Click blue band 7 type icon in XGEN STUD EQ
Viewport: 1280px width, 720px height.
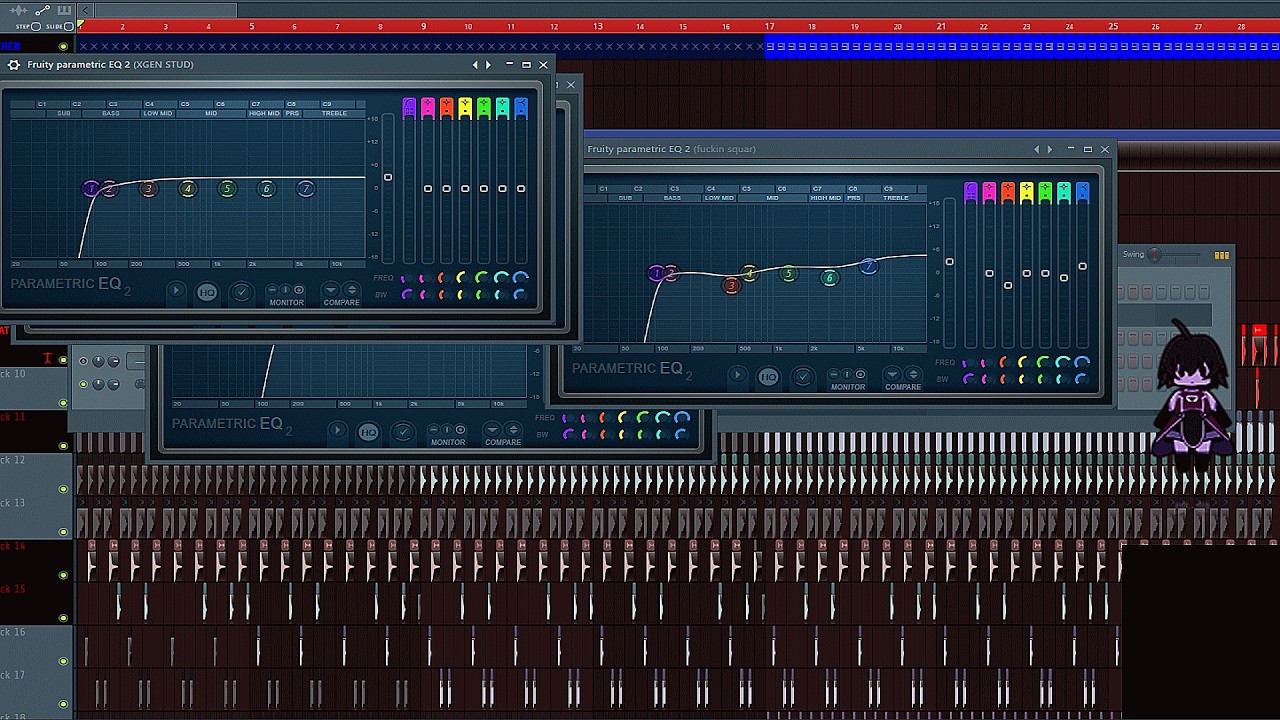pos(521,107)
